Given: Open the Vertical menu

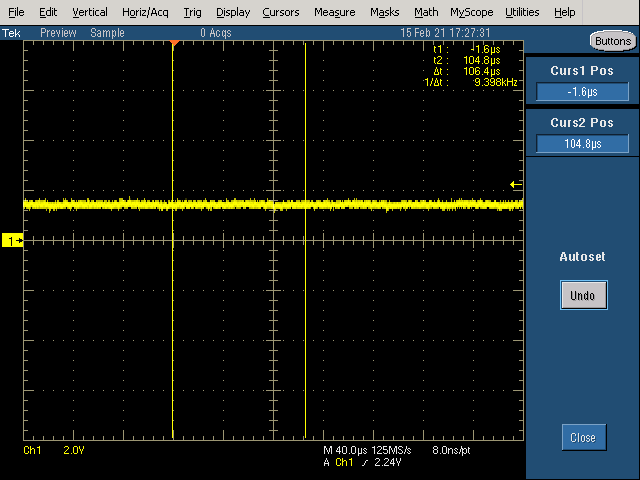Looking at the screenshot, I should 90,12.
